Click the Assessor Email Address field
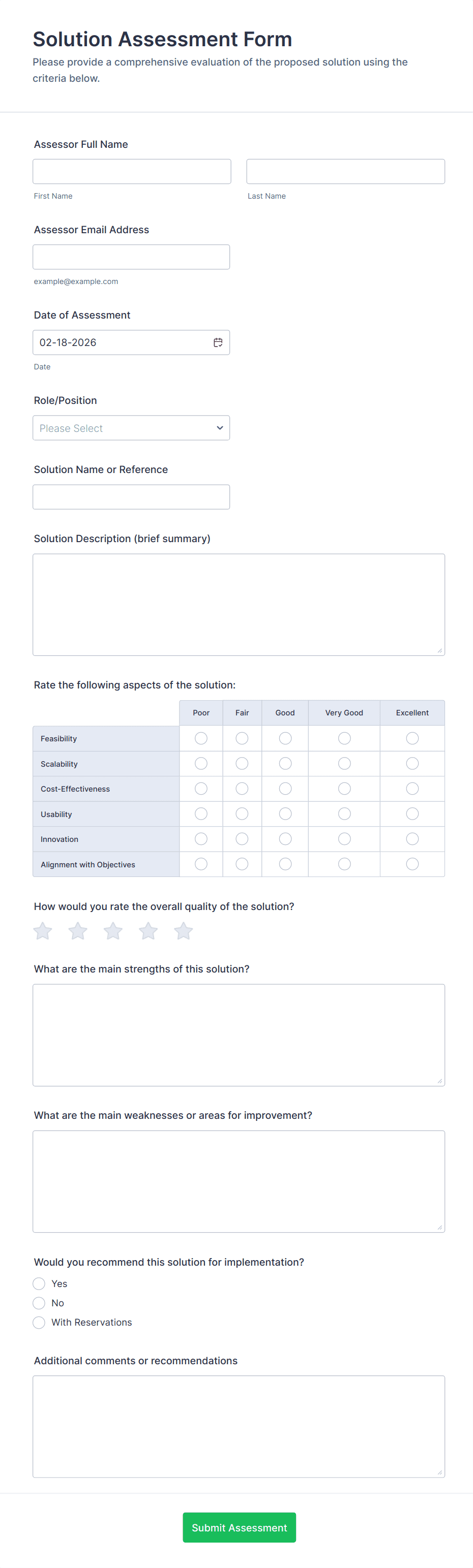 coord(131,257)
